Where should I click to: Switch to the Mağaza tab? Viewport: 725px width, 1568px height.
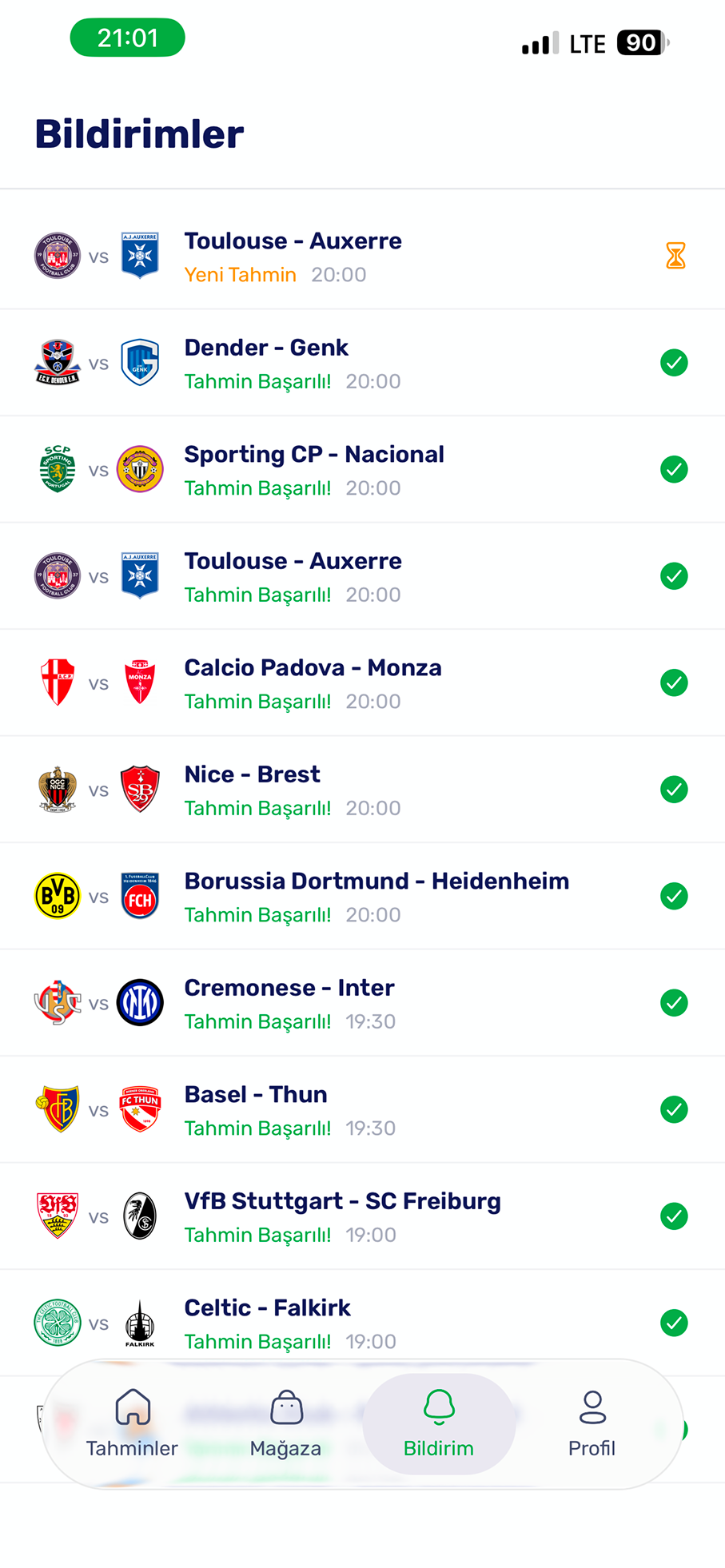(x=285, y=1424)
